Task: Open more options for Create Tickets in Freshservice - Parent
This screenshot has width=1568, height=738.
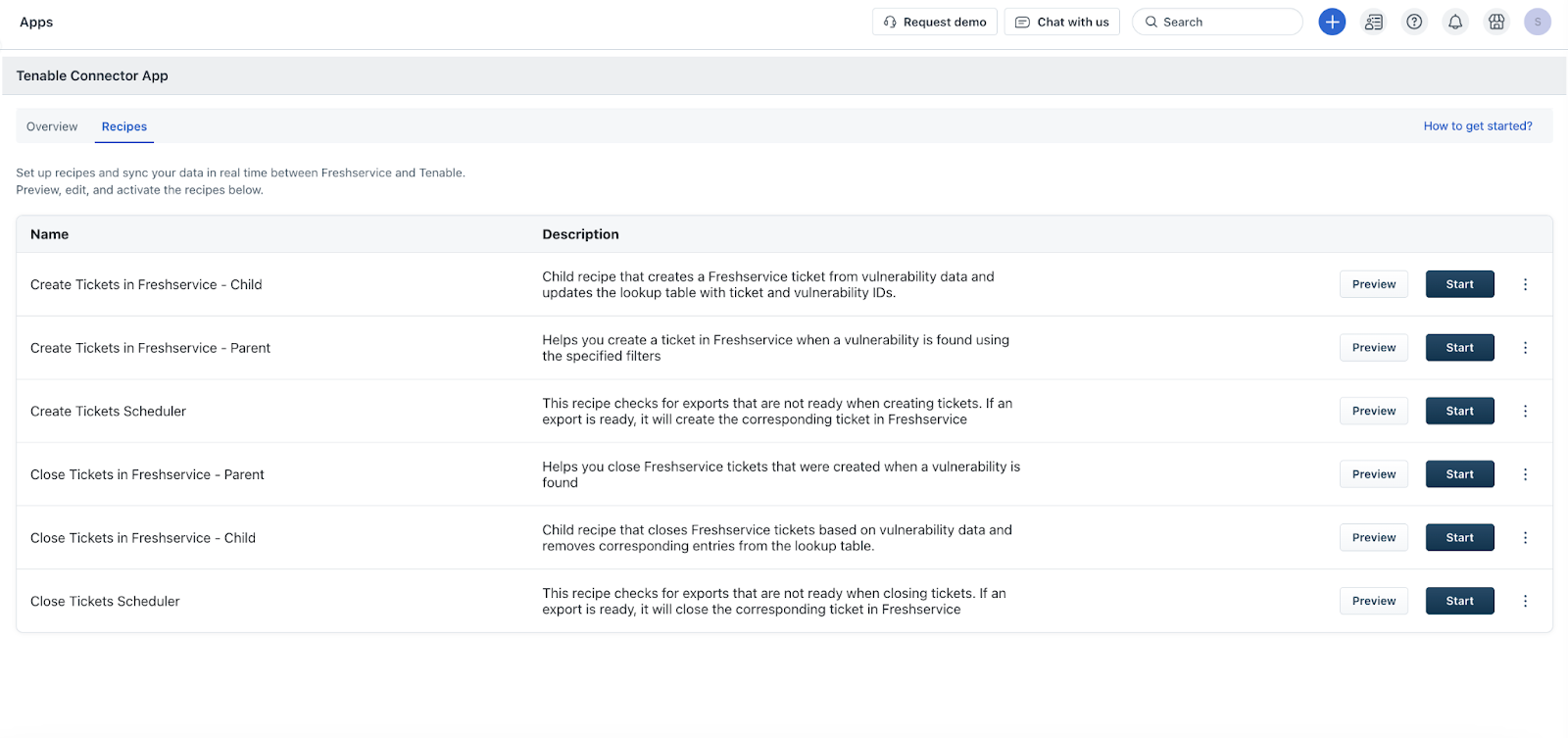Action: pyautogui.click(x=1525, y=348)
